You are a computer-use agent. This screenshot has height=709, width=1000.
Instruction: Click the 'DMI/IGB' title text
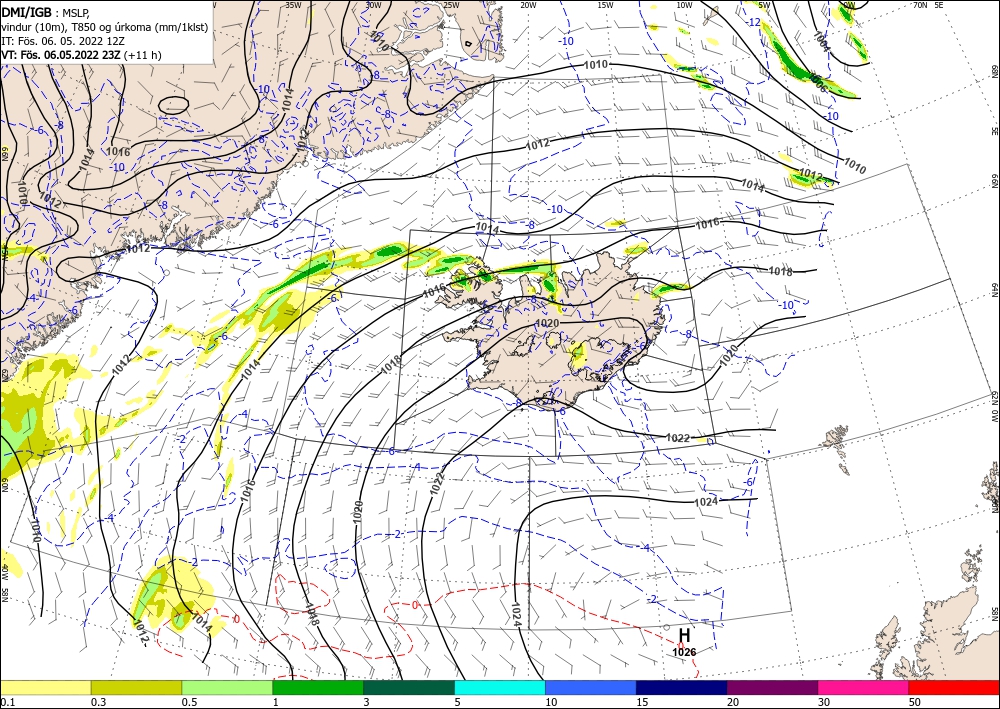tap(27, 11)
